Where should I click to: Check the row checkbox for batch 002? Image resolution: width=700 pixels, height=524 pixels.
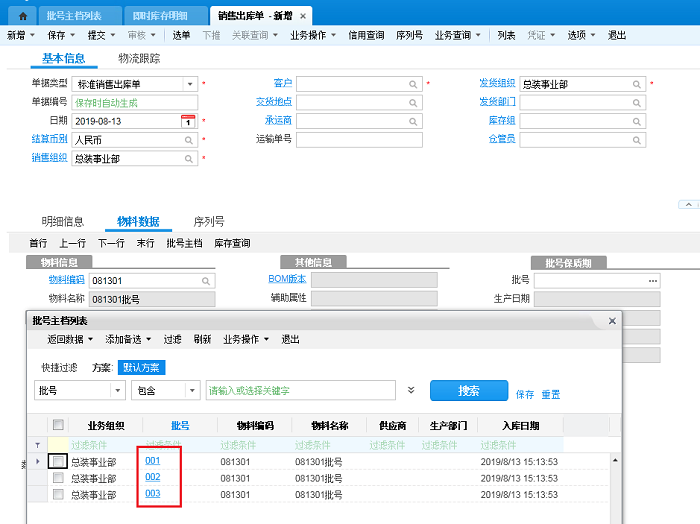[x=59, y=478]
